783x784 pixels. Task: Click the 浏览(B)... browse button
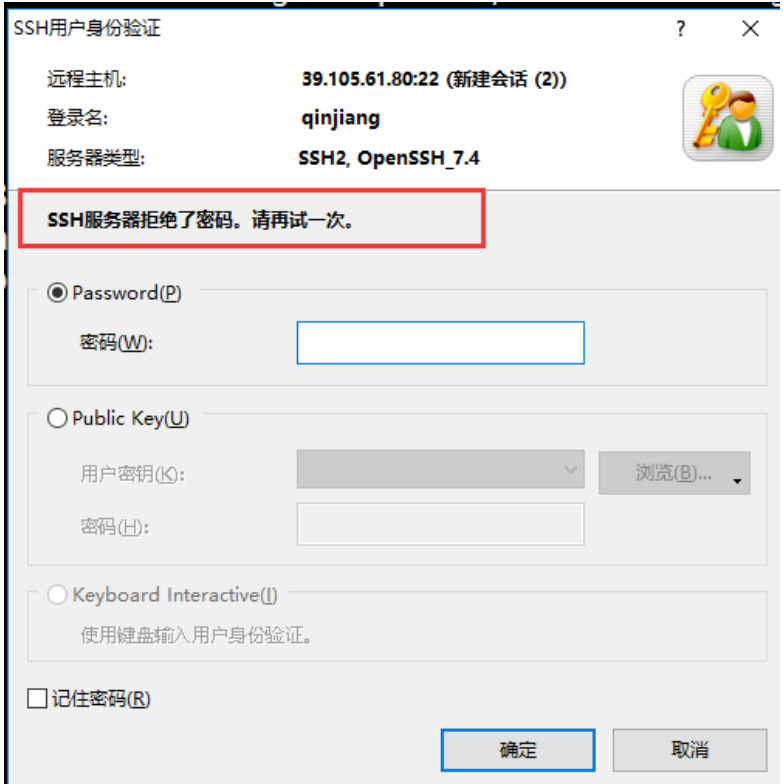[674, 473]
